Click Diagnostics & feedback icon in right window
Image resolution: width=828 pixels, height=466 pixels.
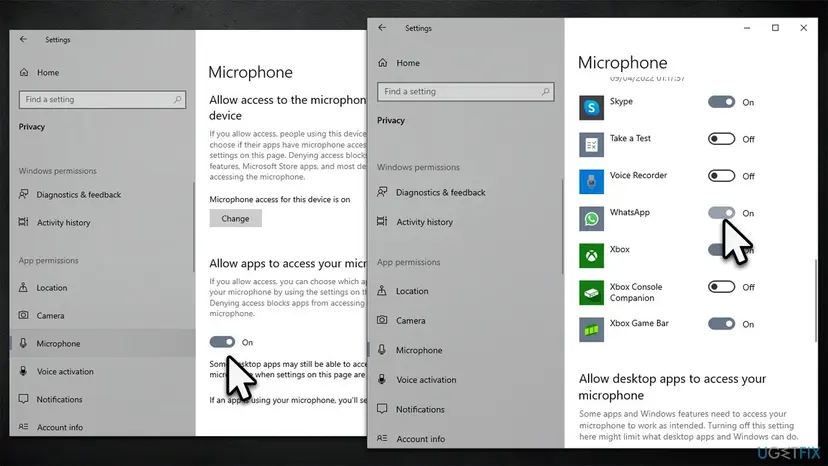(x=382, y=192)
